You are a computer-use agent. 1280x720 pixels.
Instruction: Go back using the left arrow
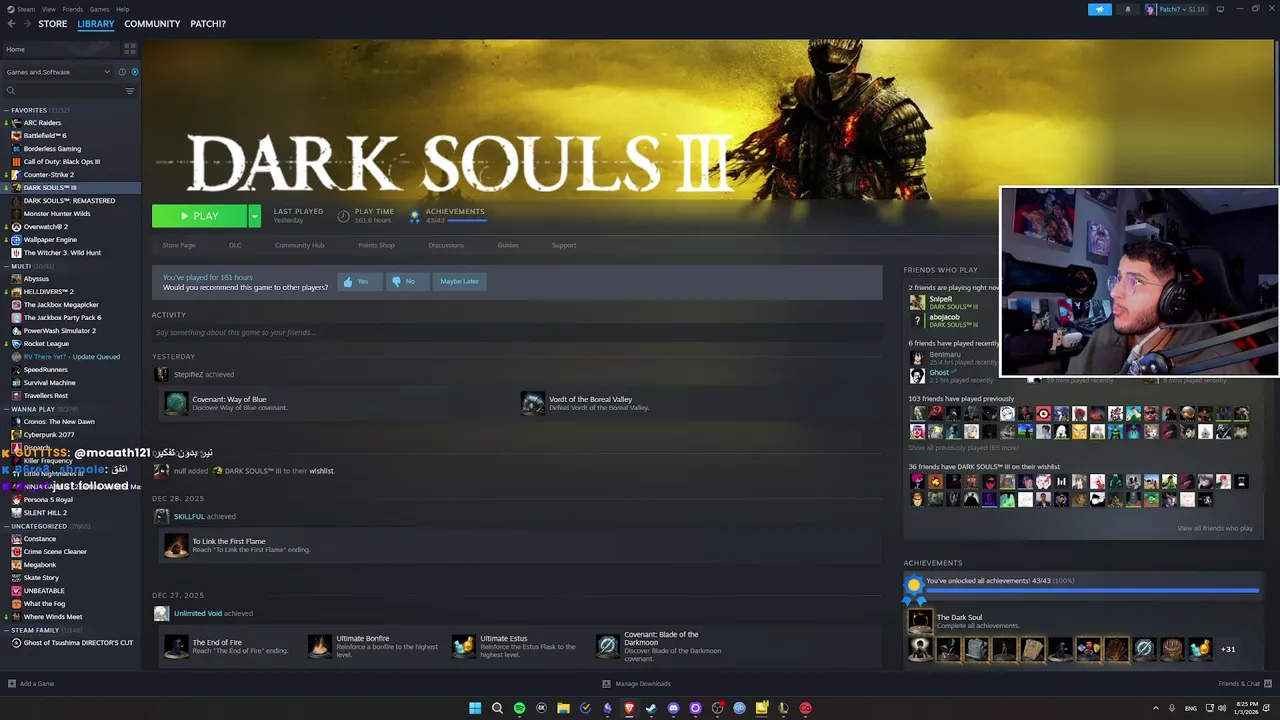tap(11, 24)
